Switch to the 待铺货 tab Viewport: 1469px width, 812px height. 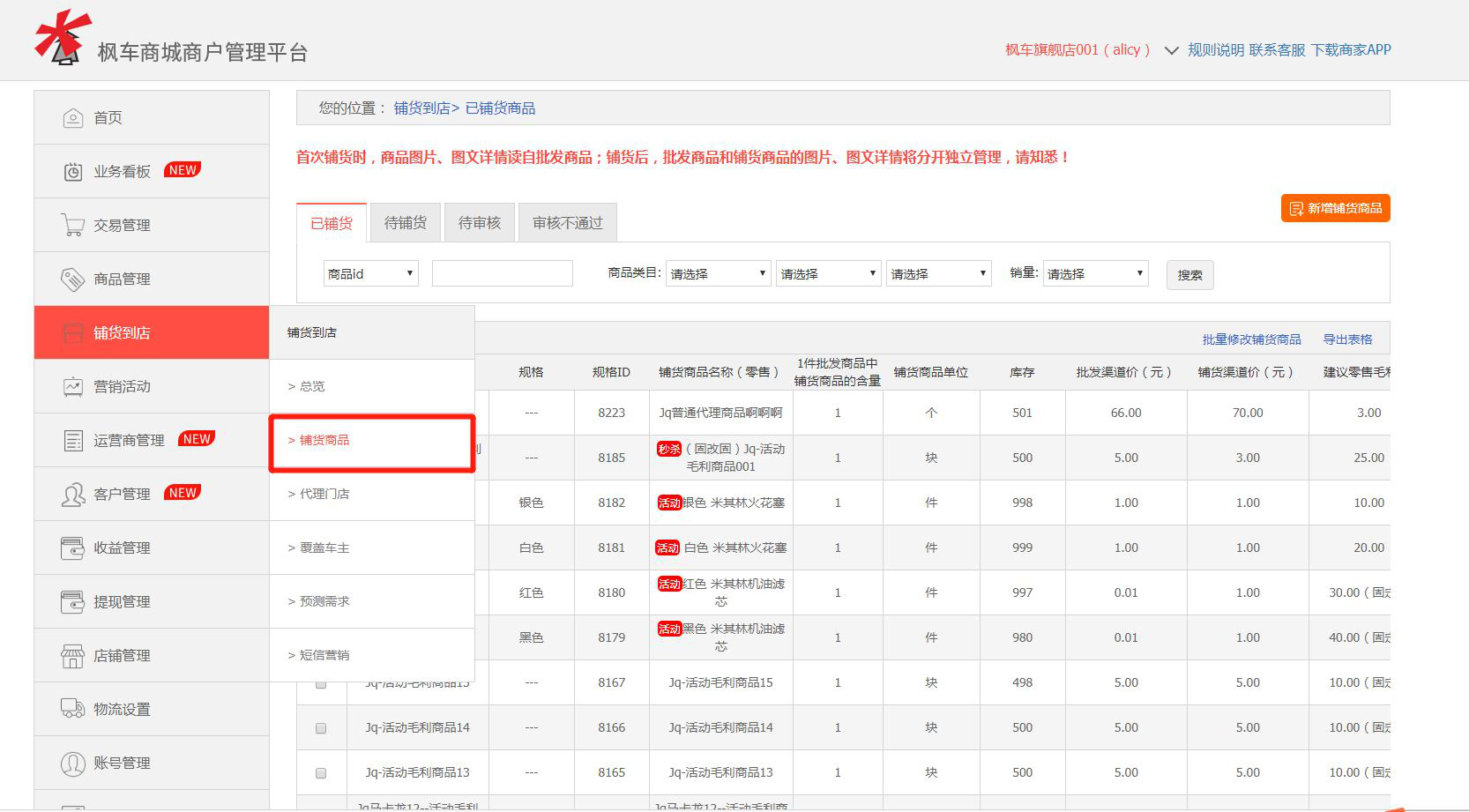[x=406, y=223]
